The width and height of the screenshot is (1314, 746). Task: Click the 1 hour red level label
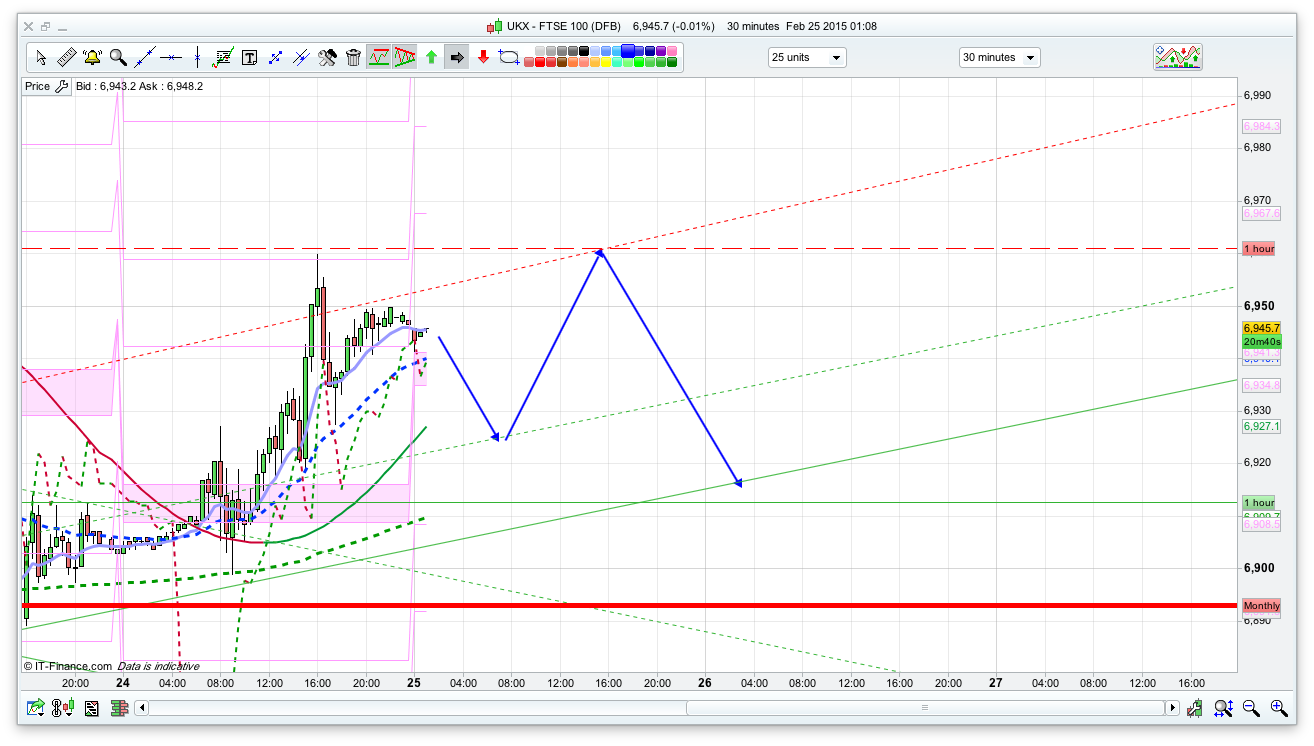[x=1258, y=248]
